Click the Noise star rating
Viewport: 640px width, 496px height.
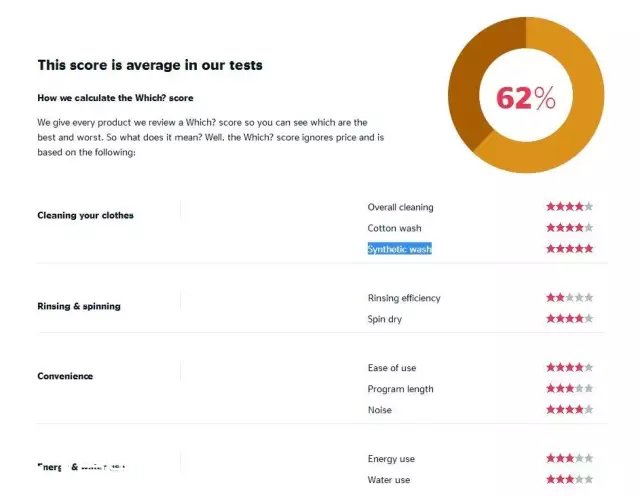pyautogui.click(x=569, y=409)
